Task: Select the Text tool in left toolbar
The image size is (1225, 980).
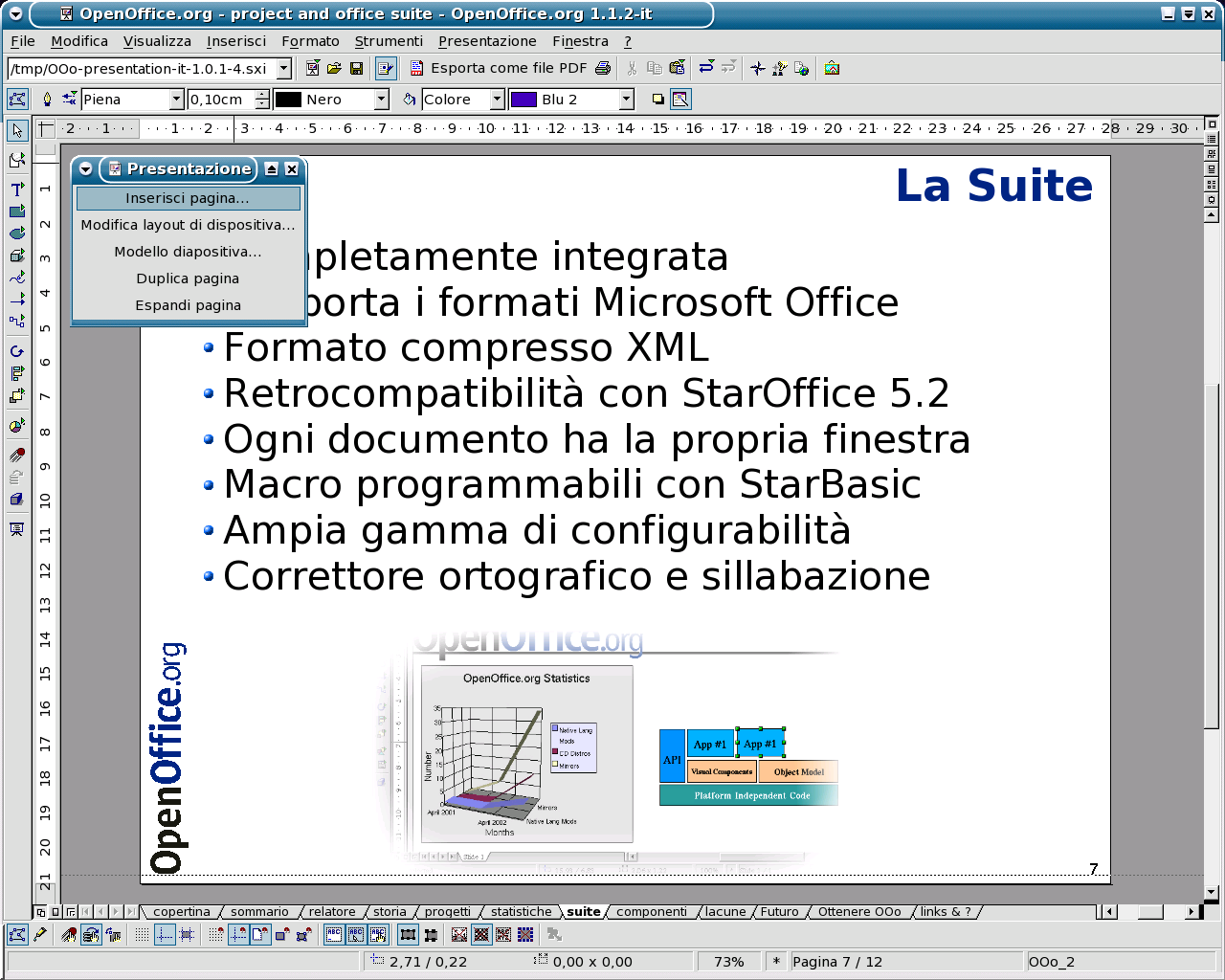Action: tap(17, 189)
